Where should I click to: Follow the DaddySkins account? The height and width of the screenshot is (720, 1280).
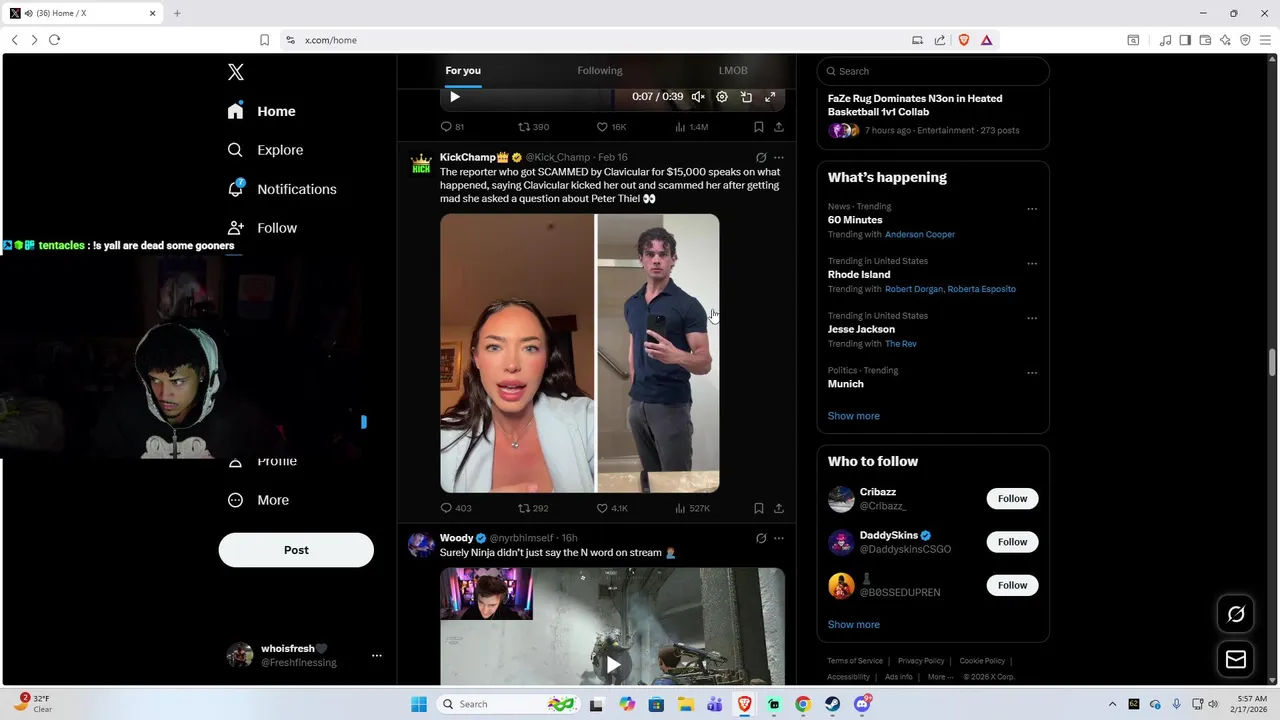click(1012, 542)
